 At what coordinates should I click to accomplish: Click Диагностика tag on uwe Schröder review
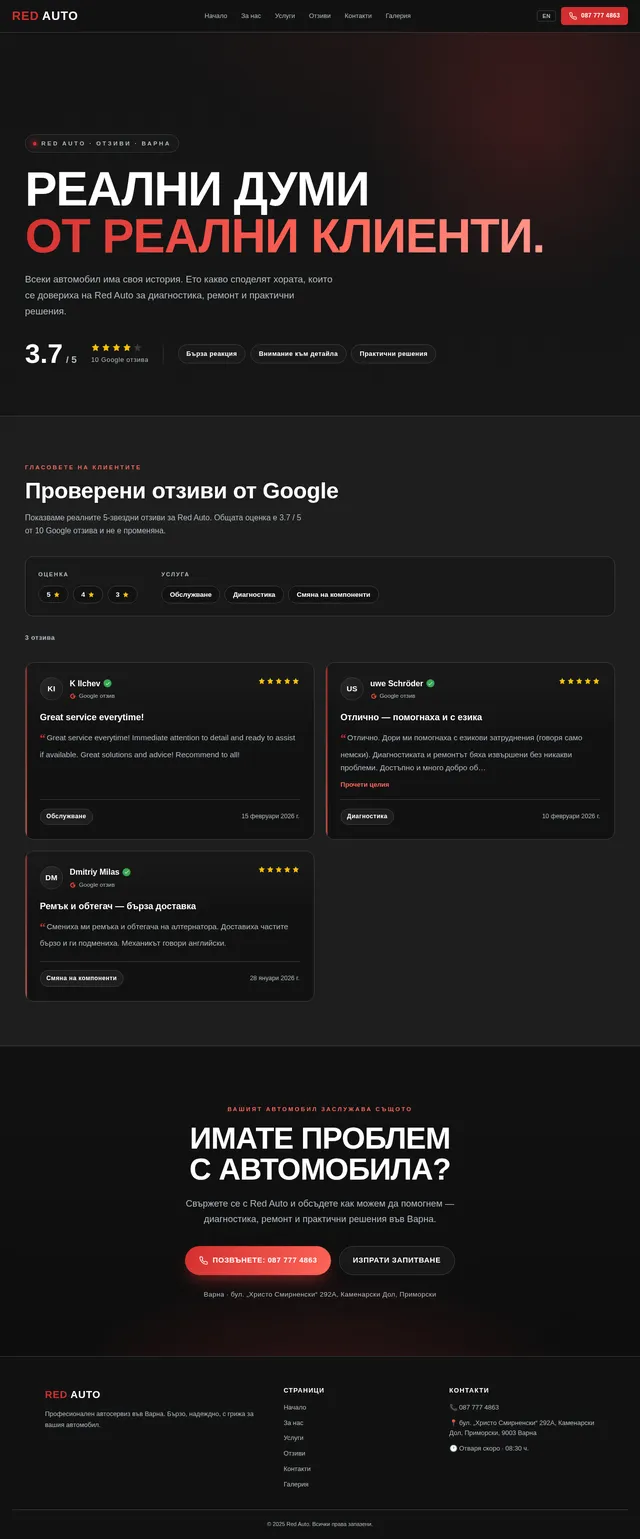point(367,816)
